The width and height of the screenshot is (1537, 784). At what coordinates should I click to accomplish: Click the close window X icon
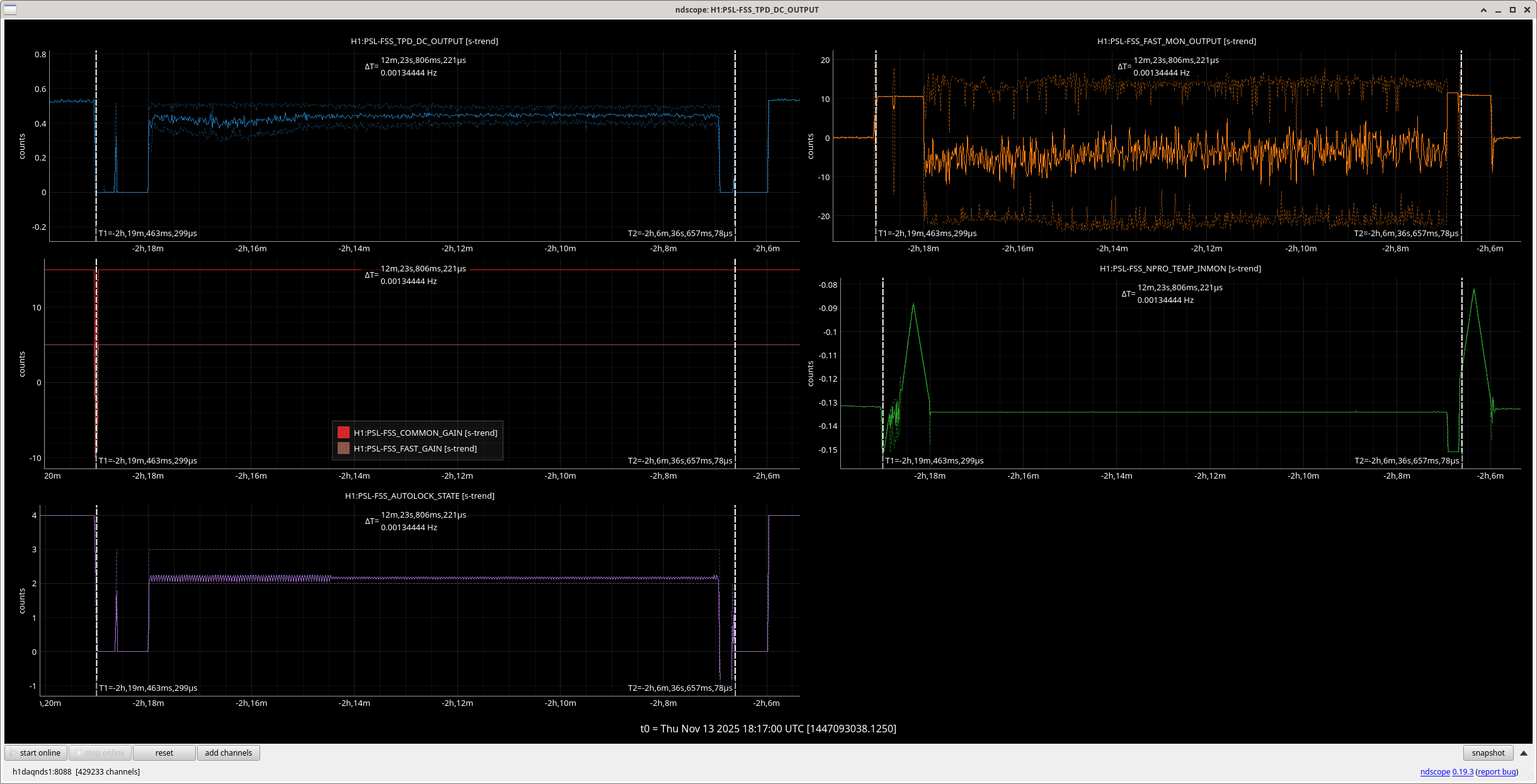click(1527, 10)
